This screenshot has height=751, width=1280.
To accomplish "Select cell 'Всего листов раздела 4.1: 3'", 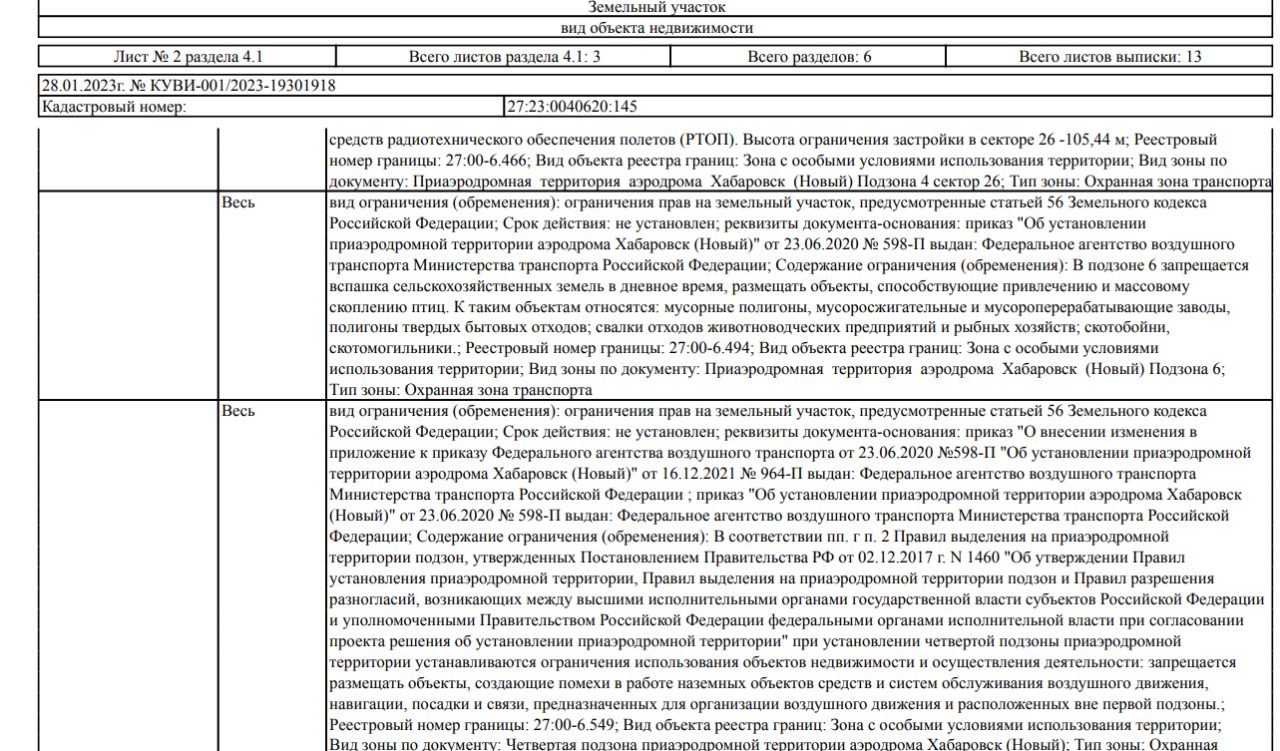I will [505, 57].
